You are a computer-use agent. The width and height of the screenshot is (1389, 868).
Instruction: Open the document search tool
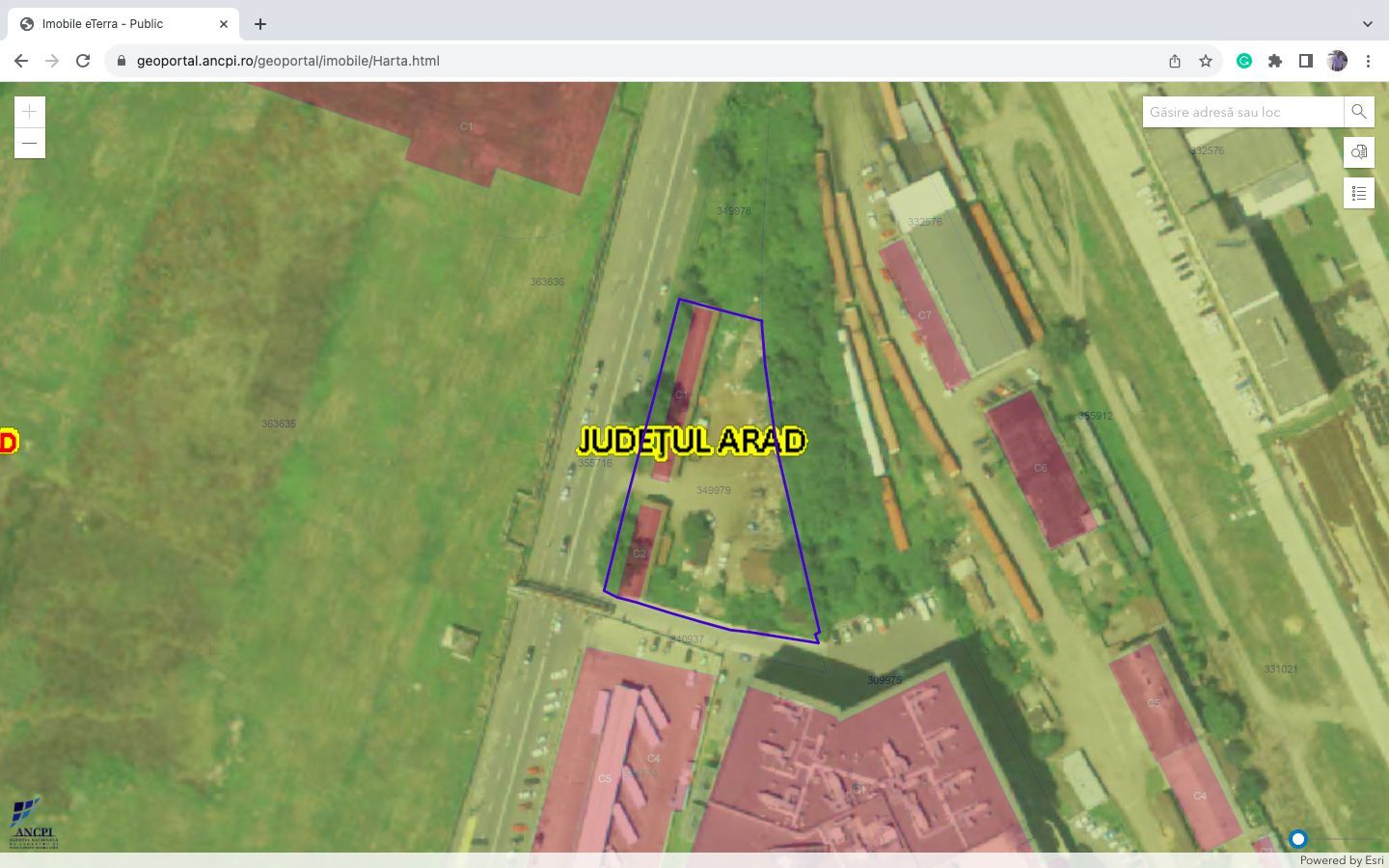(x=1358, y=152)
